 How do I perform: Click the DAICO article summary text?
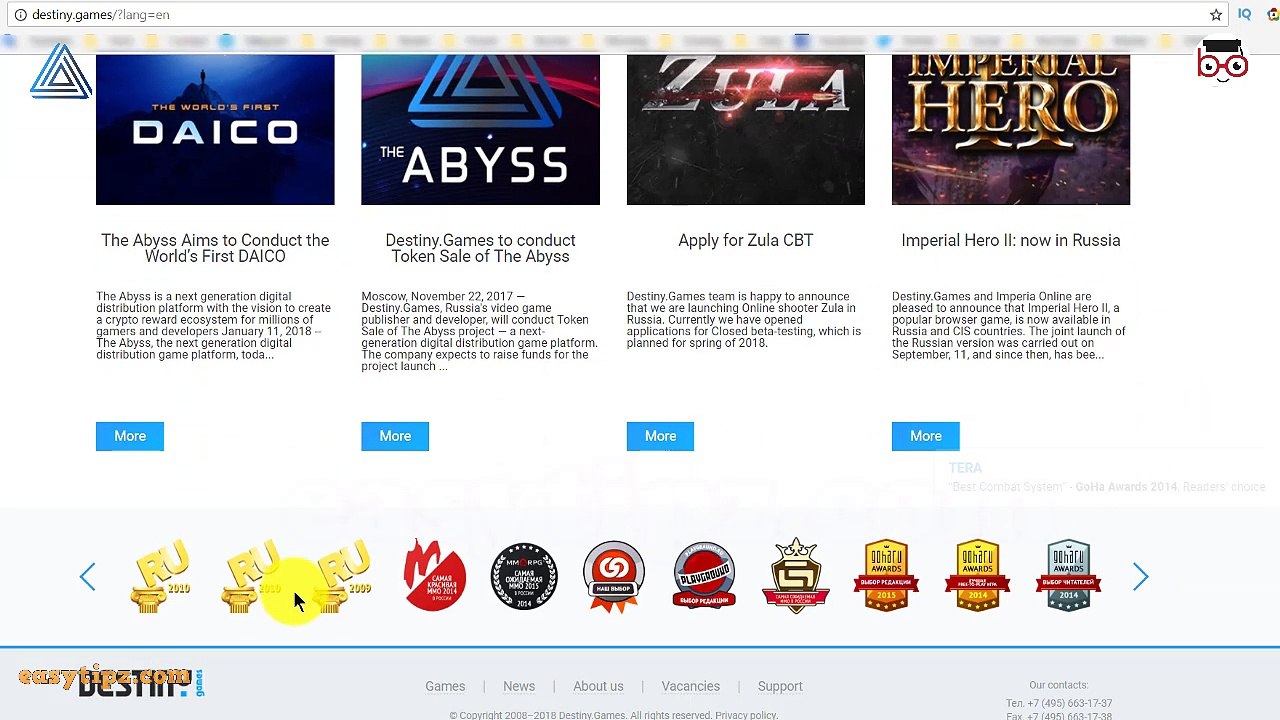(x=214, y=325)
